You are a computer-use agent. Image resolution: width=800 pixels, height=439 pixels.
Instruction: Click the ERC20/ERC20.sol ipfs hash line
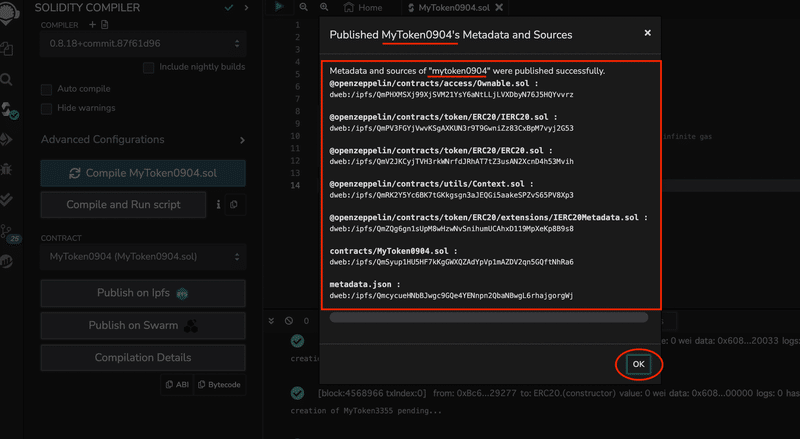[451, 161]
